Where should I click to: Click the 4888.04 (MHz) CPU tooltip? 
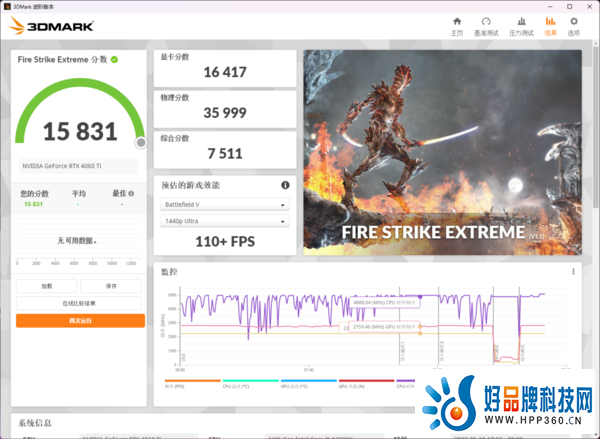click(385, 302)
